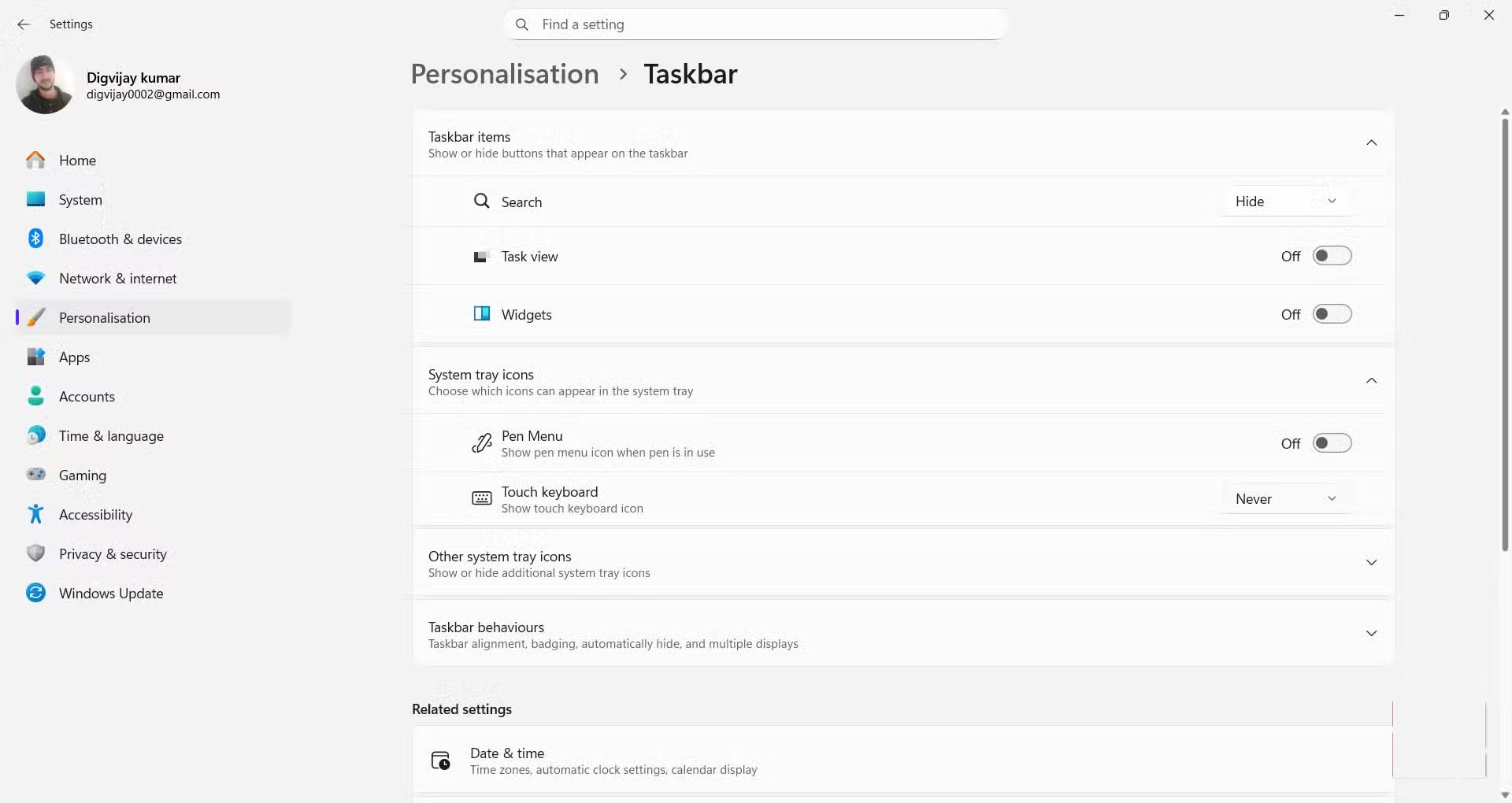This screenshot has height=803, width=1512.
Task: Go to the Apps settings page
Action: (75, 357)
